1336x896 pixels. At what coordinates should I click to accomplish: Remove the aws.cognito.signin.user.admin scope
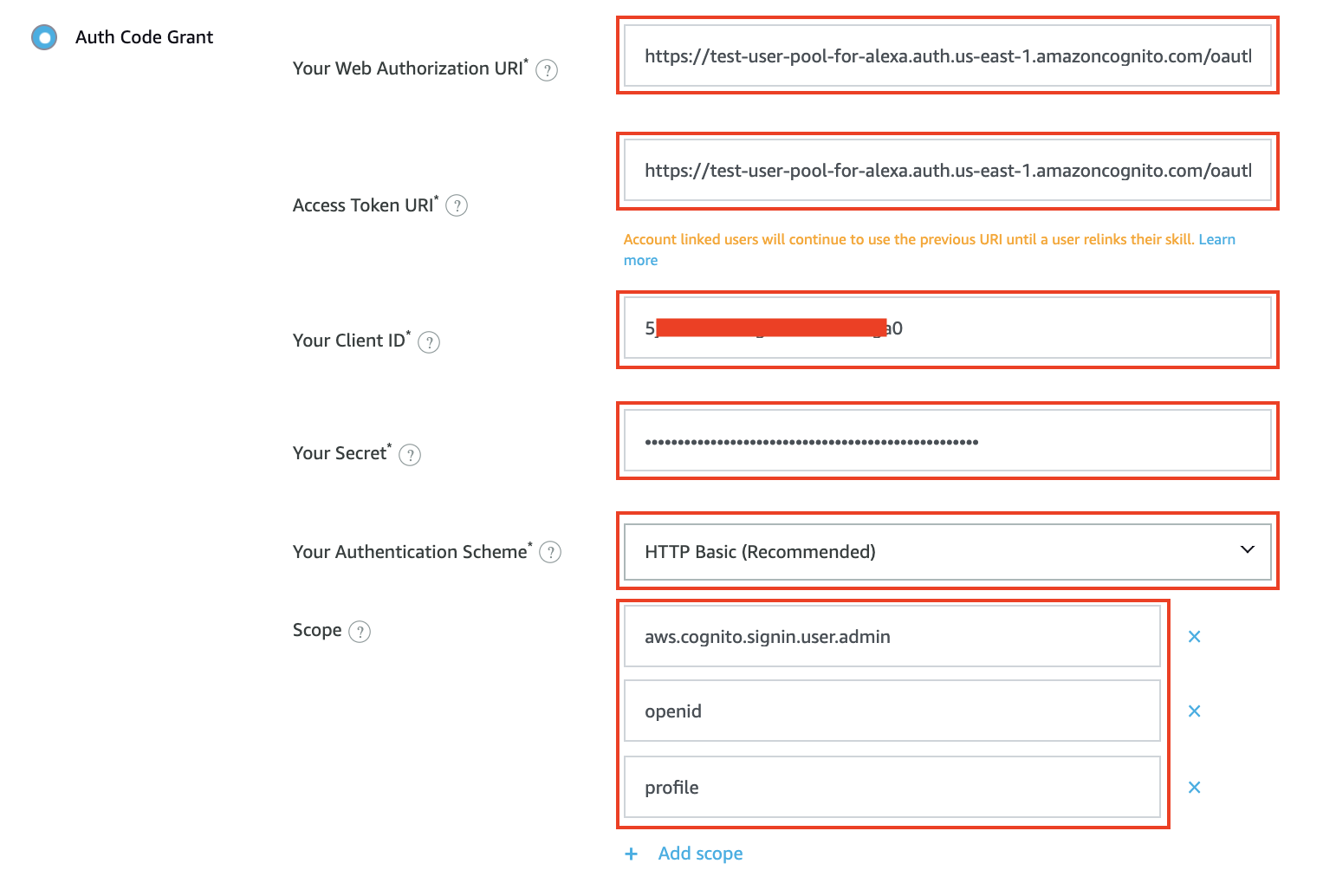coord(1194,637)
